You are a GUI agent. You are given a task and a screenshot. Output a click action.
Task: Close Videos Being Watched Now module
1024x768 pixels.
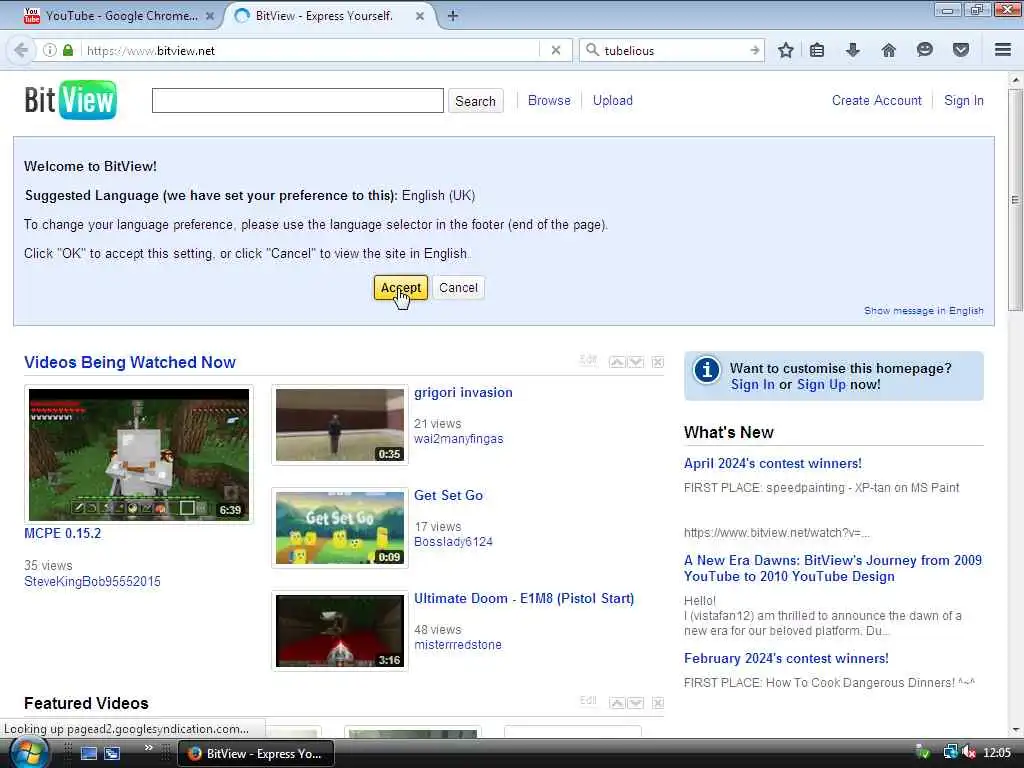(658, 362)
